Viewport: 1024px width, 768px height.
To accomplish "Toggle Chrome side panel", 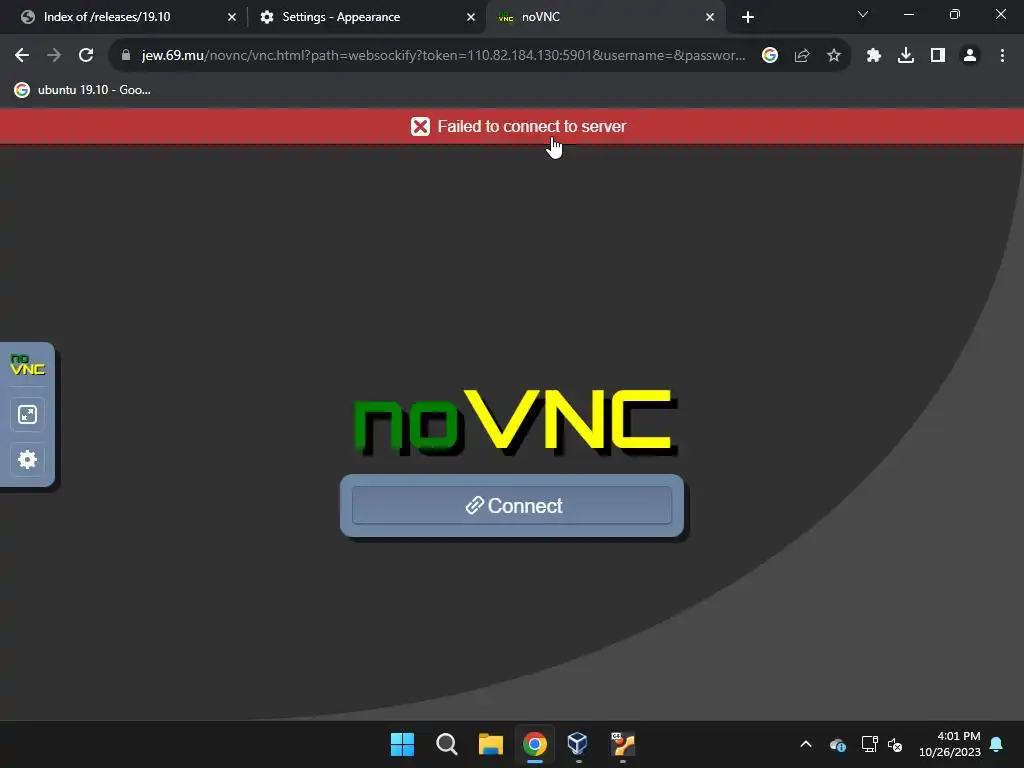I will tap(938, 56).
